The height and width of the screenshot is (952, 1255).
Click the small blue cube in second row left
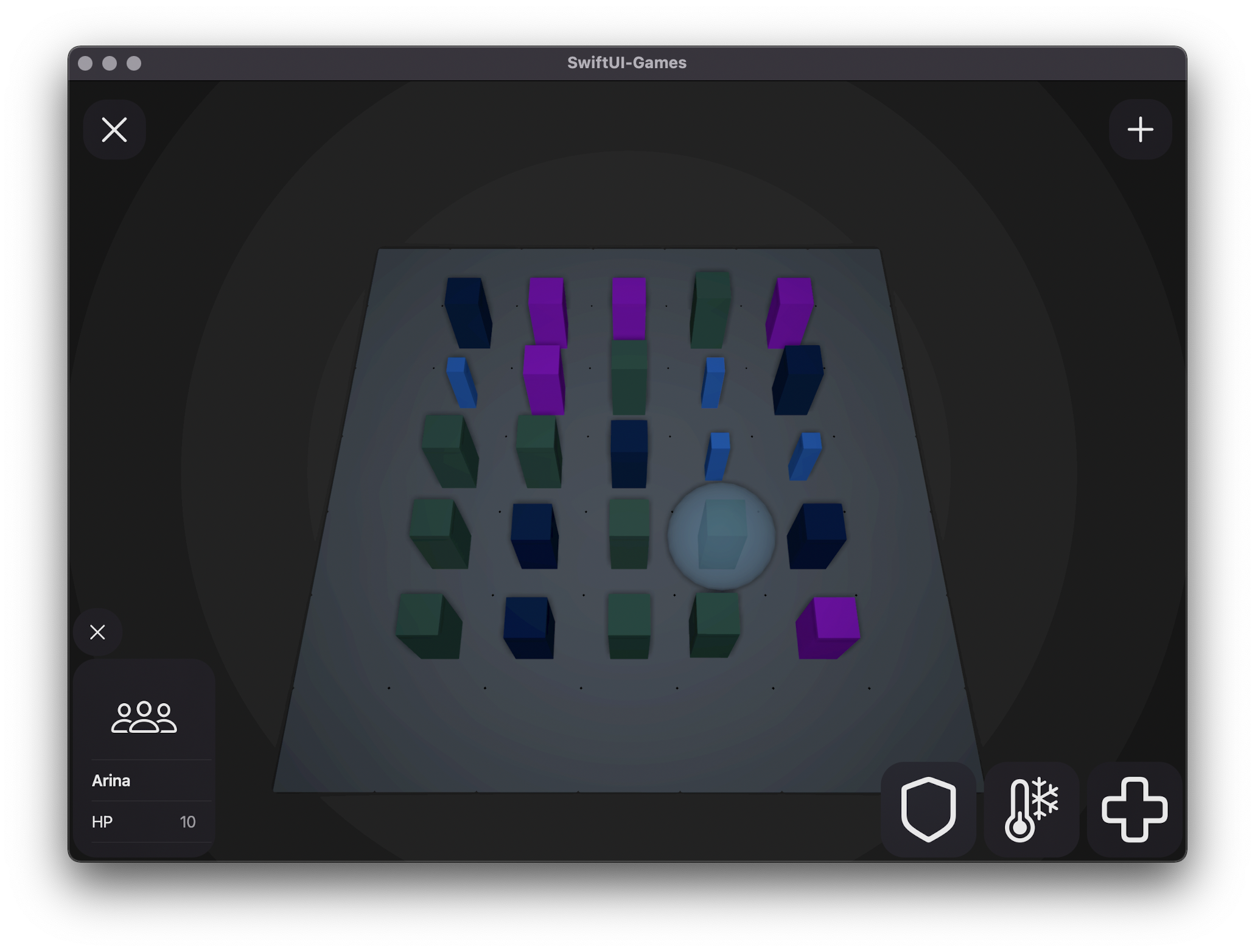(461, 382)
